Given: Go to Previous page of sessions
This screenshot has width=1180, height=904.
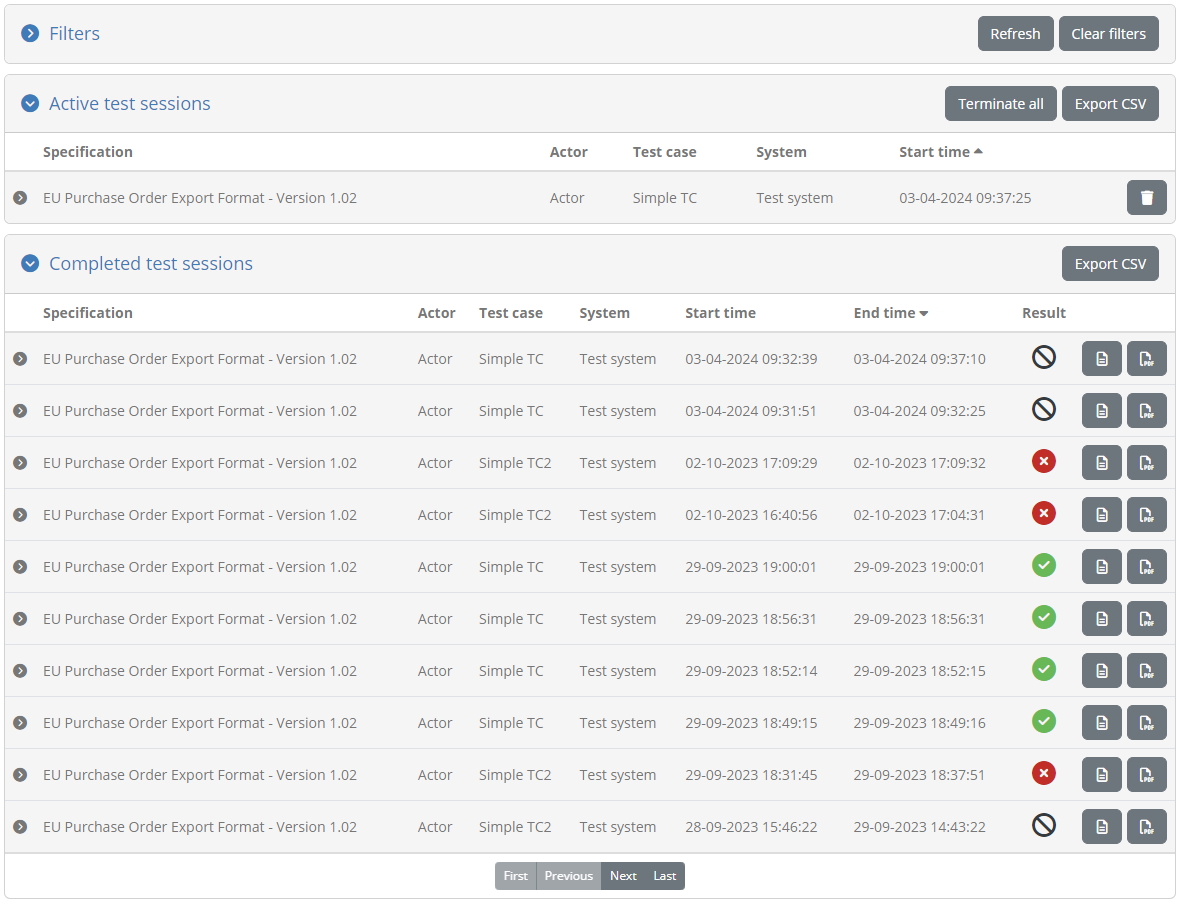Looking at the screenshot, I should point(568,876).
